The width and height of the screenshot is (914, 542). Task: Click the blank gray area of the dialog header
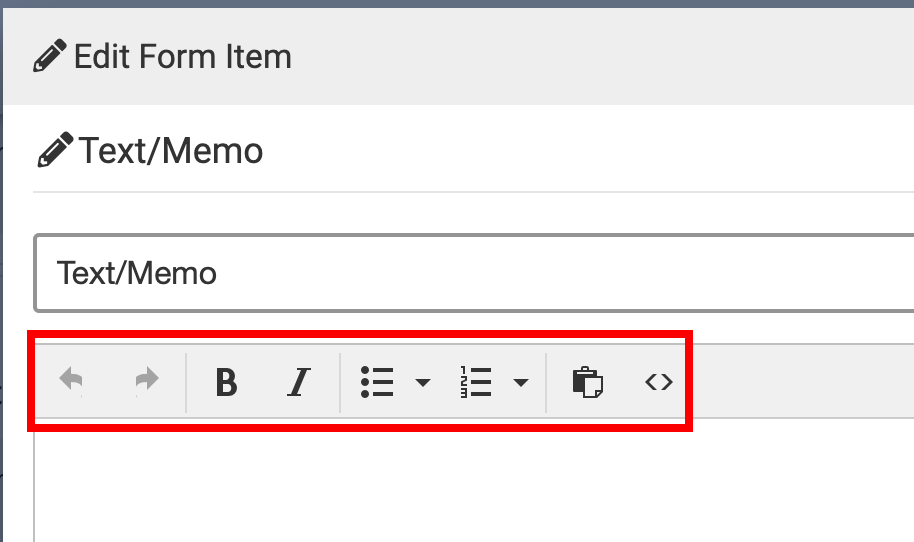[x=600, y=56]
